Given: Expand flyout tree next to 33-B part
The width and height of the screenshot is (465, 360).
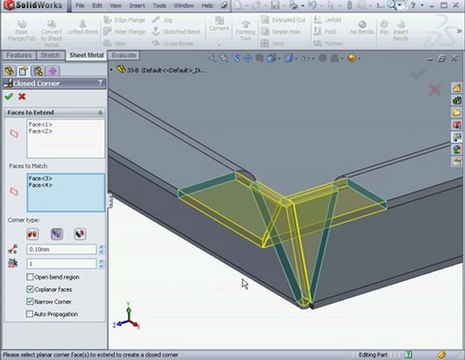Looking at the screenshot, I should 111,70.
